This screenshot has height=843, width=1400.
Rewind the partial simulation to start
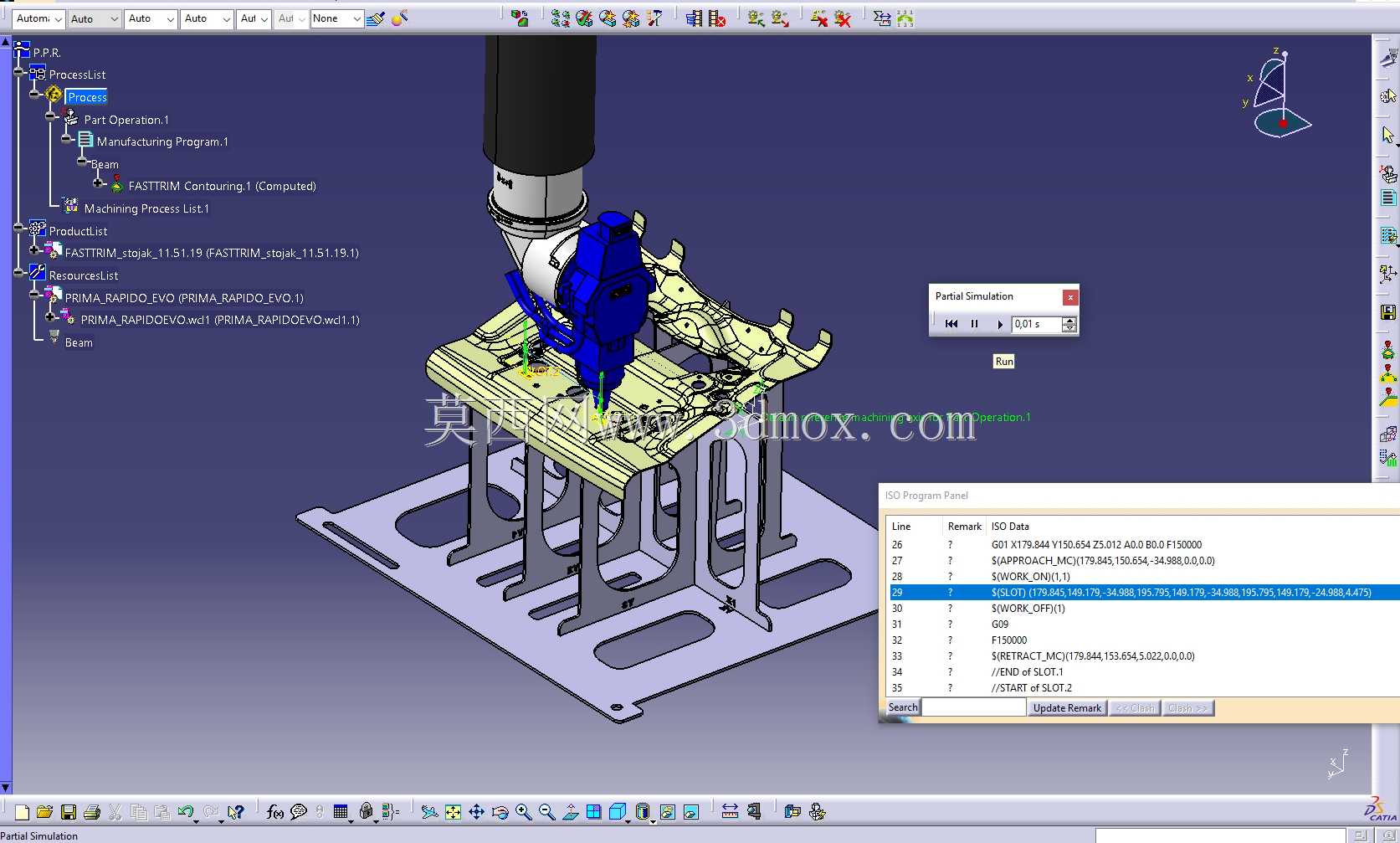tap(951, 324)
